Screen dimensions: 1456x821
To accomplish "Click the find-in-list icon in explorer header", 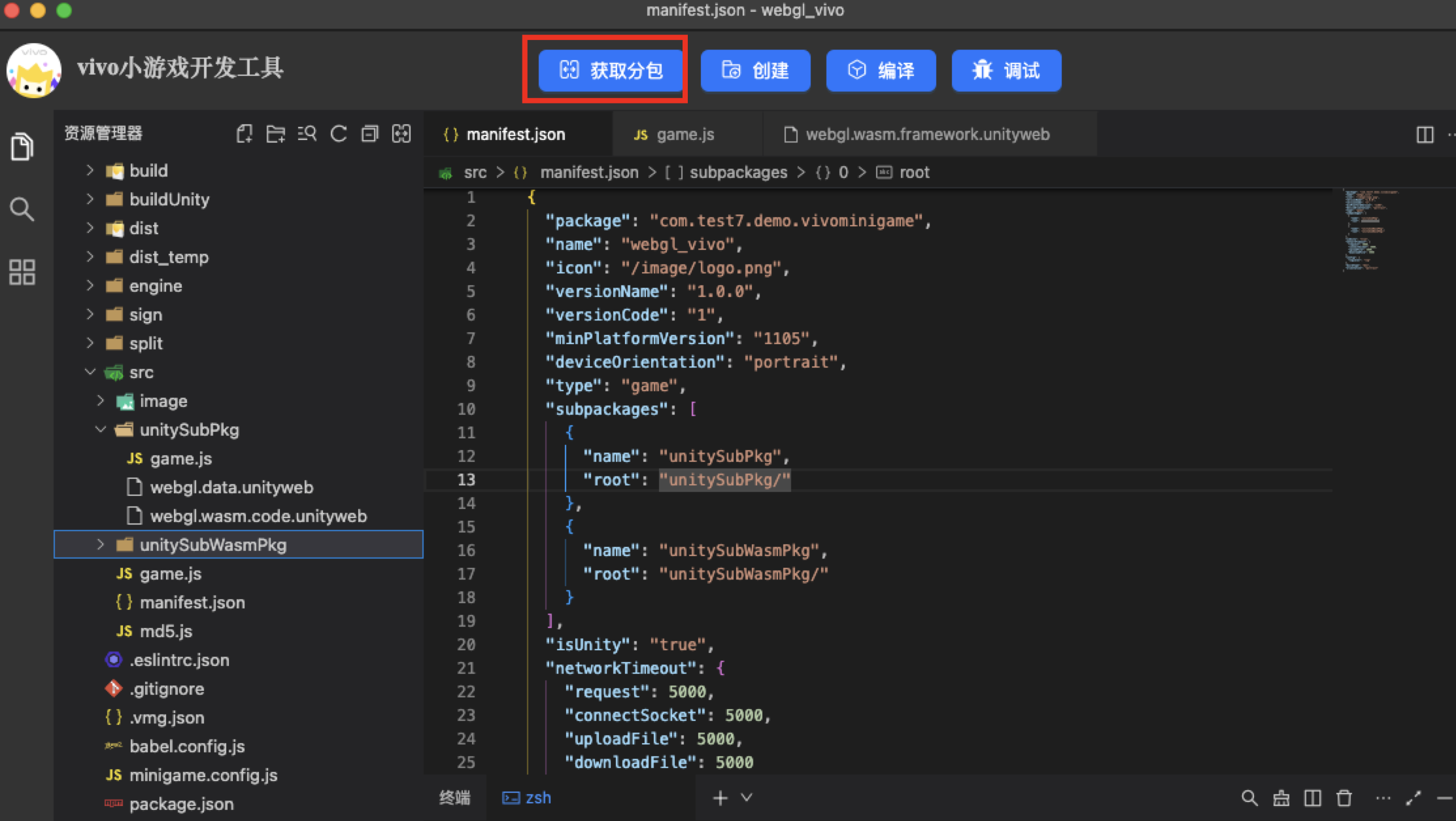I will [x=307, y=134].
